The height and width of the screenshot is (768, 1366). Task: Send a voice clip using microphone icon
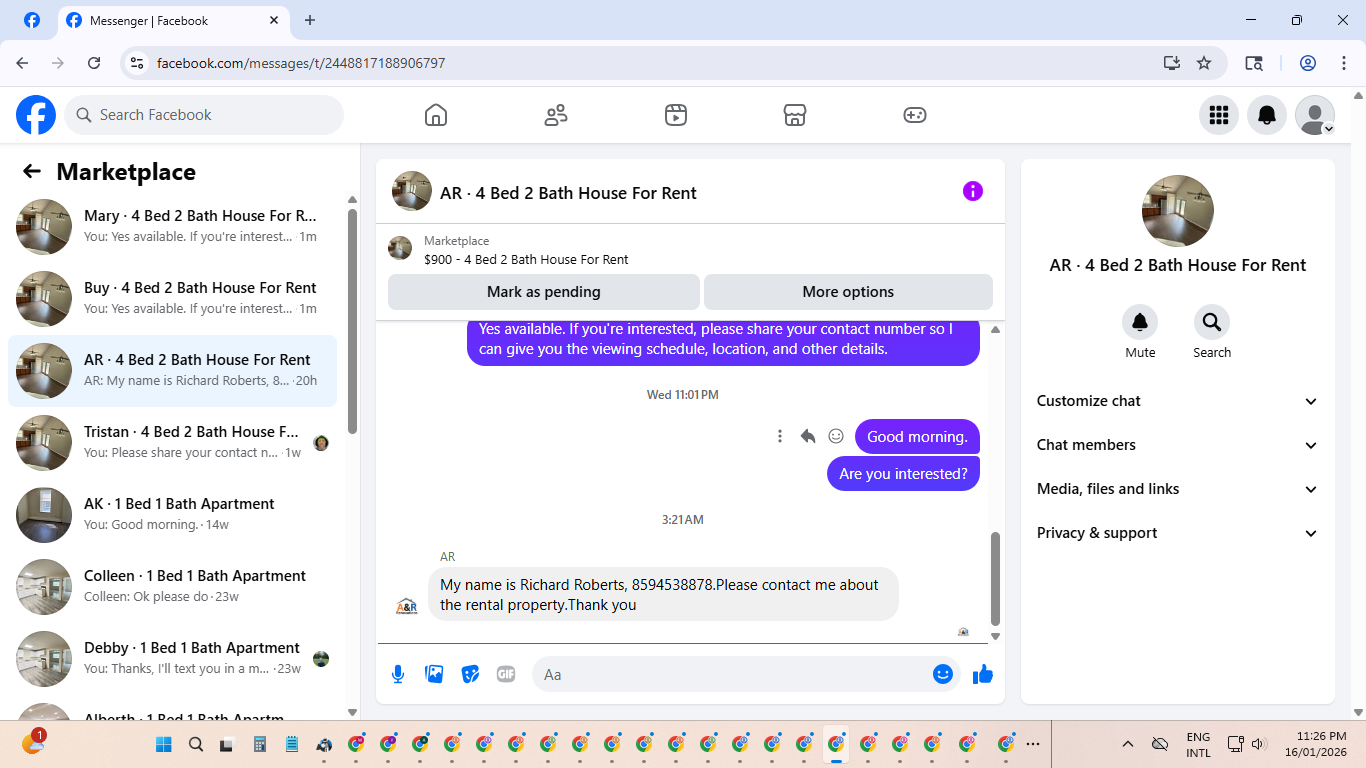click(x=398, y=674)
